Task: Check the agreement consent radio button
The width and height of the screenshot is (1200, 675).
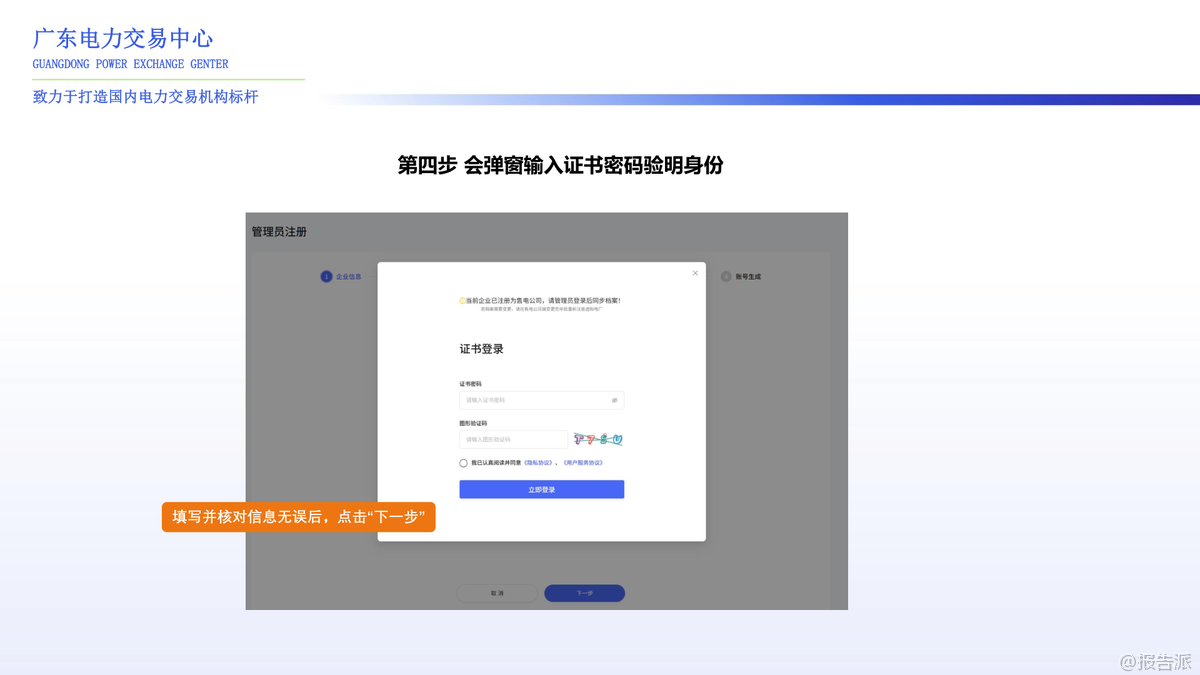Action: click(463, 463)
